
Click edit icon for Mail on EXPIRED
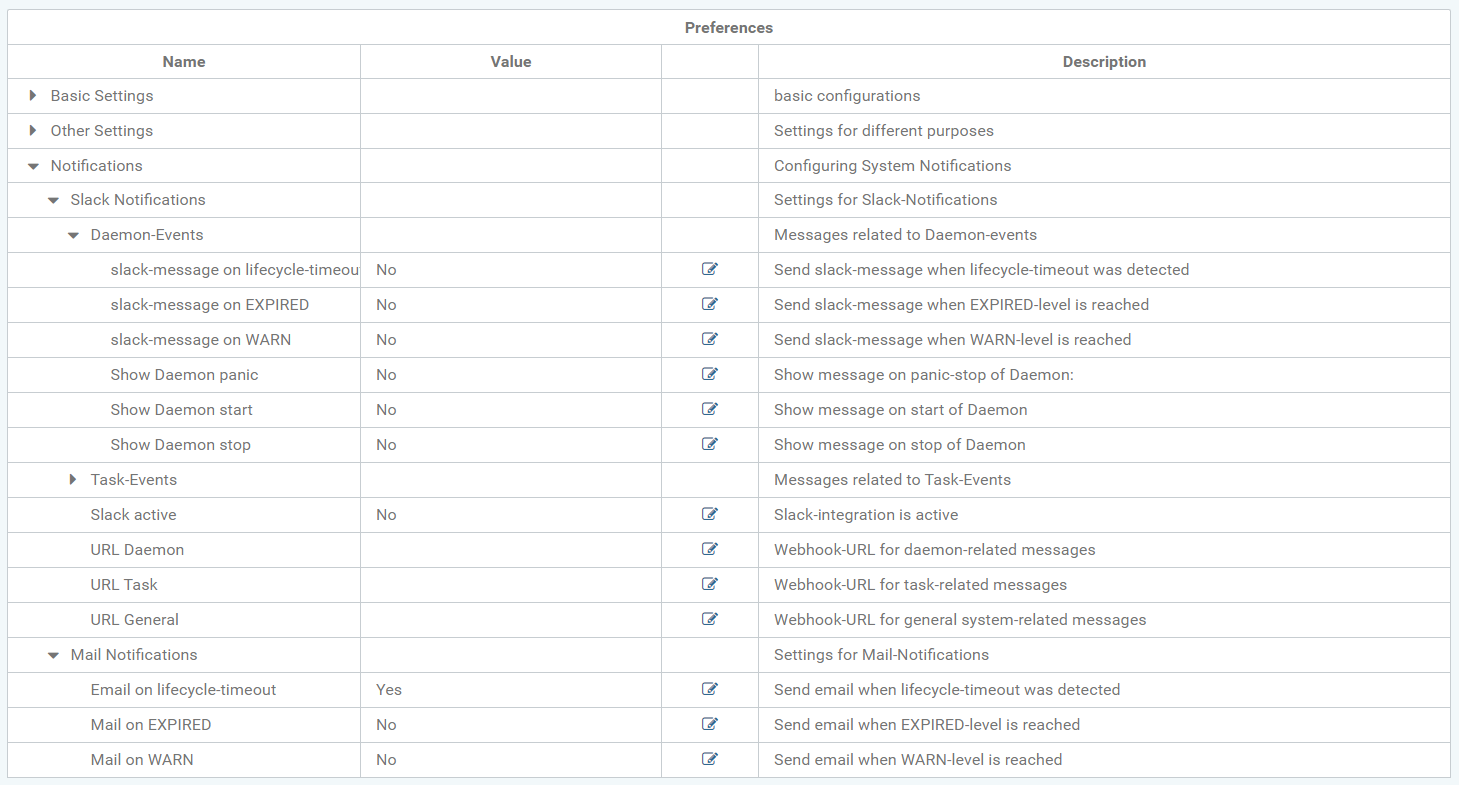point(710,724)
